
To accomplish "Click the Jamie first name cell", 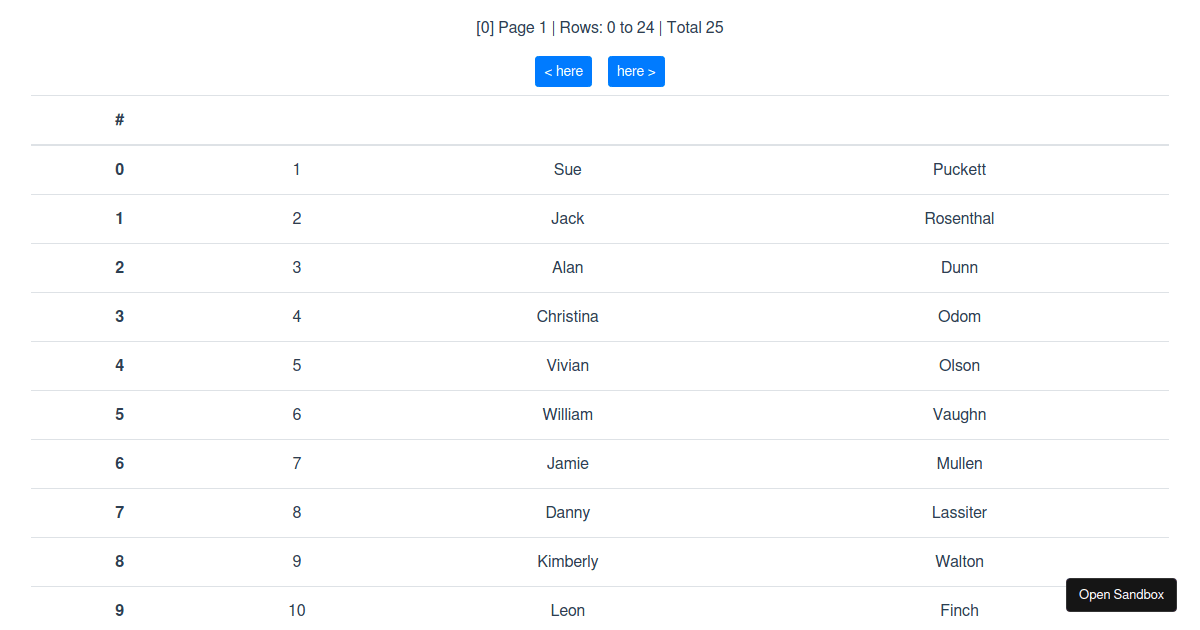I will point(567,463).
